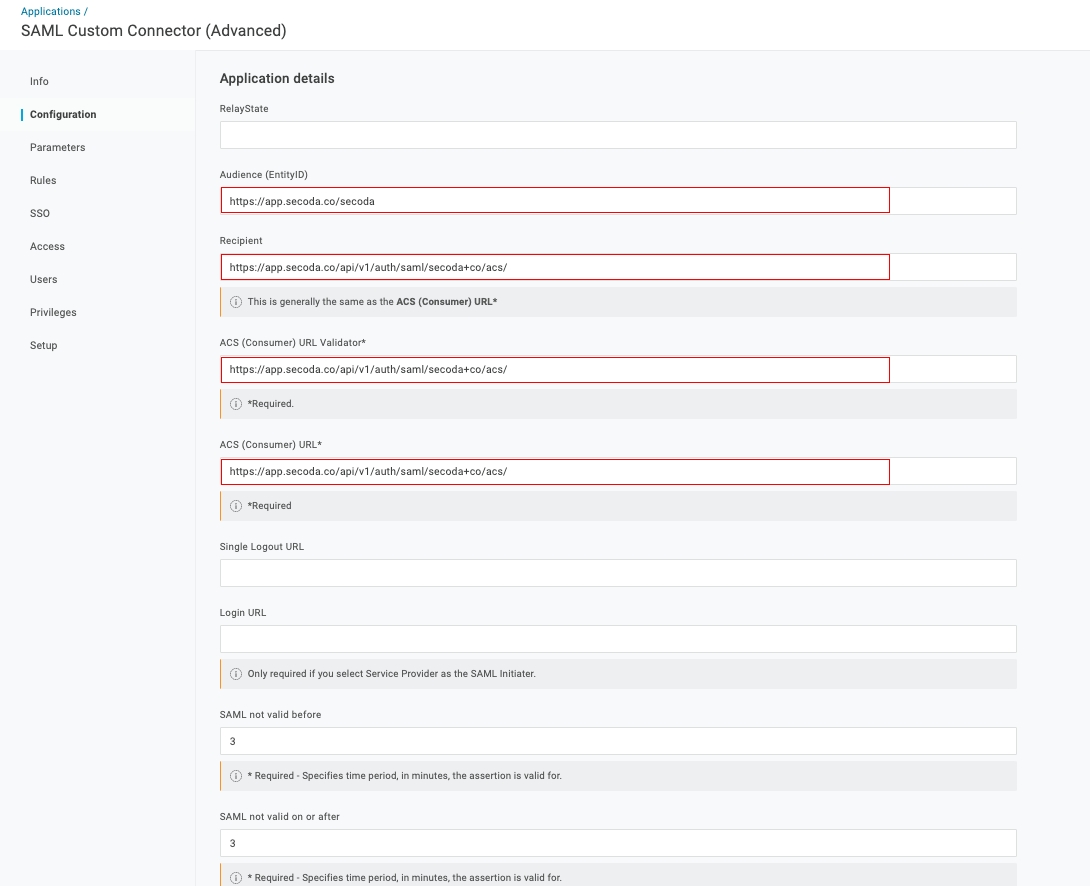
Task: Focus the Audience (EntityID) text field
Action: tap(555, 201)
